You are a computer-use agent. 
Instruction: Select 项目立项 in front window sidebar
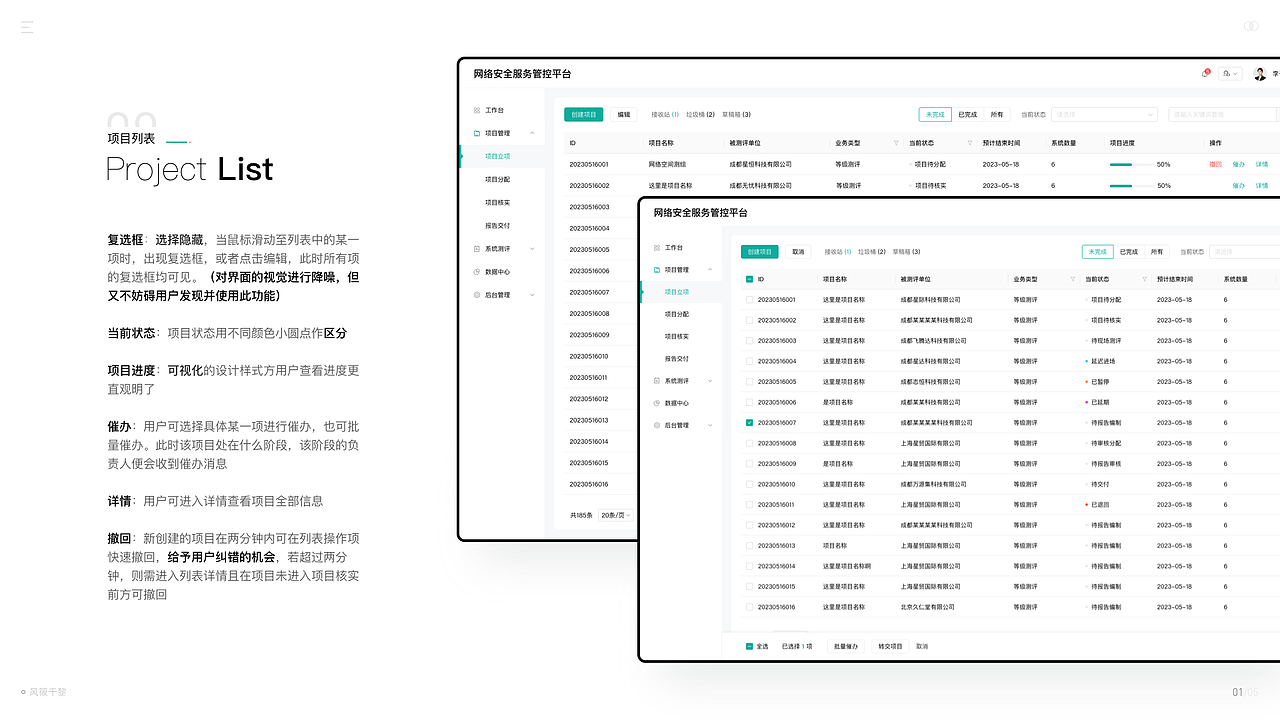coord(677,292)
